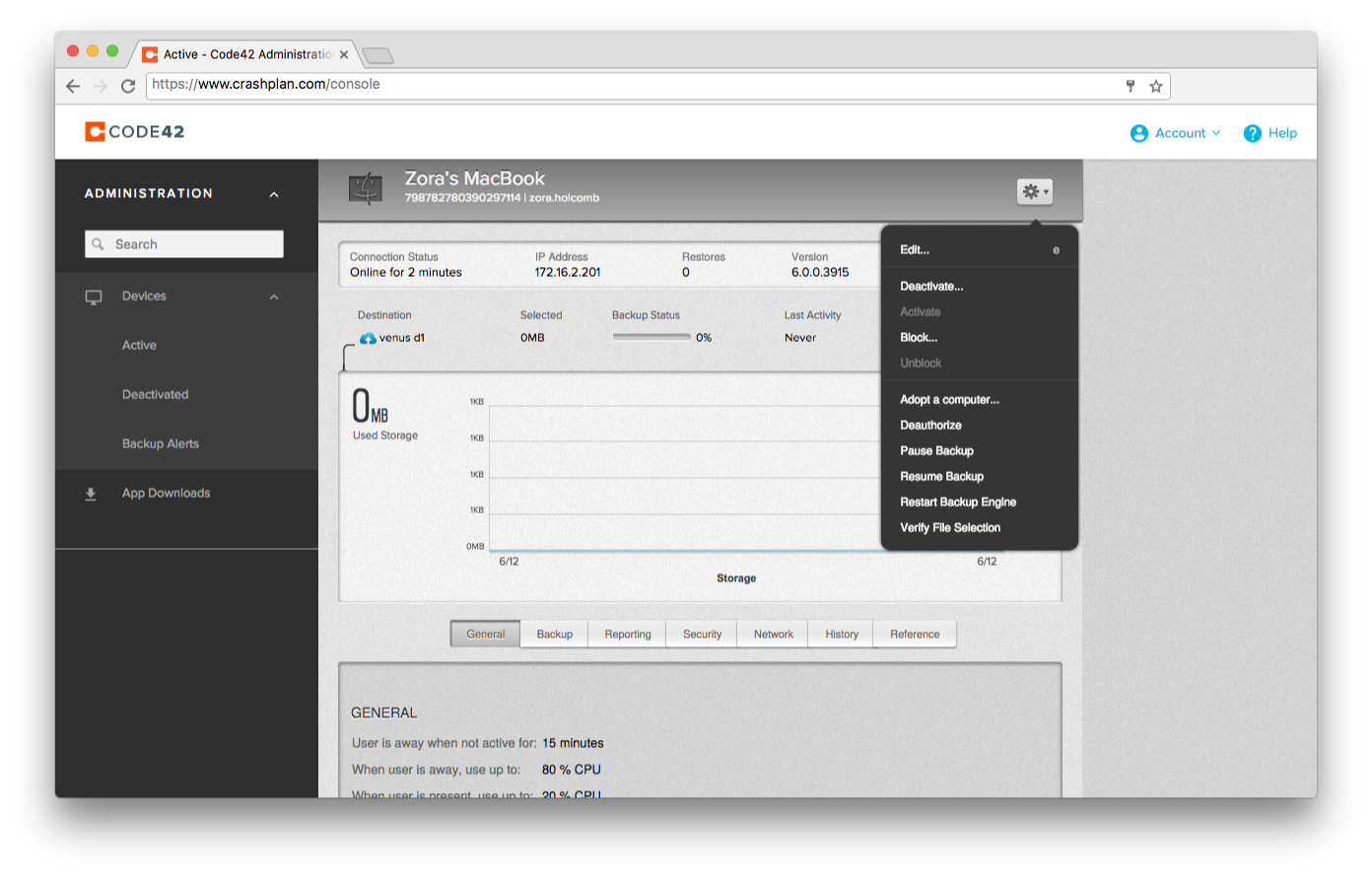Open Backup Alerts in the sidebar

coord(161,444)
